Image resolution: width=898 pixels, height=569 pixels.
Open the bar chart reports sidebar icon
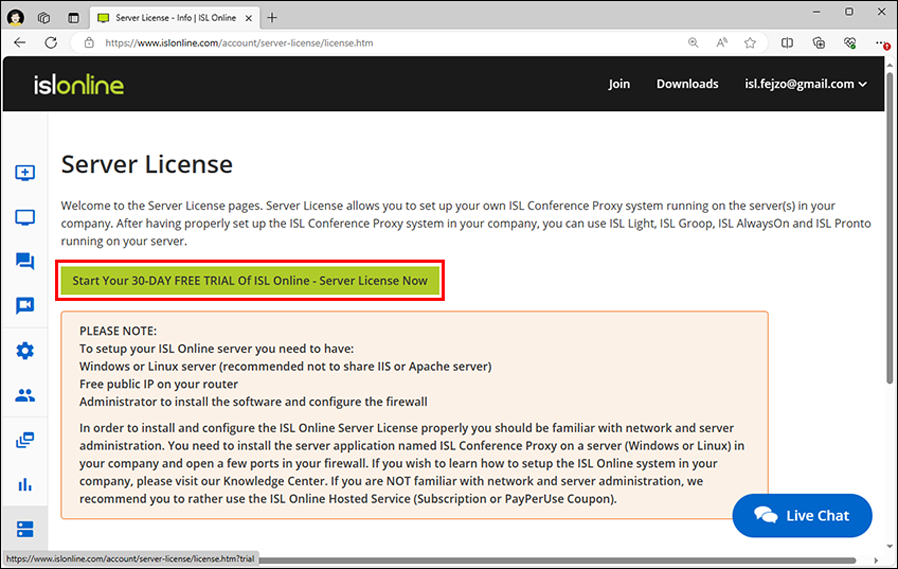pyautogui.click(x=25, y=484)
